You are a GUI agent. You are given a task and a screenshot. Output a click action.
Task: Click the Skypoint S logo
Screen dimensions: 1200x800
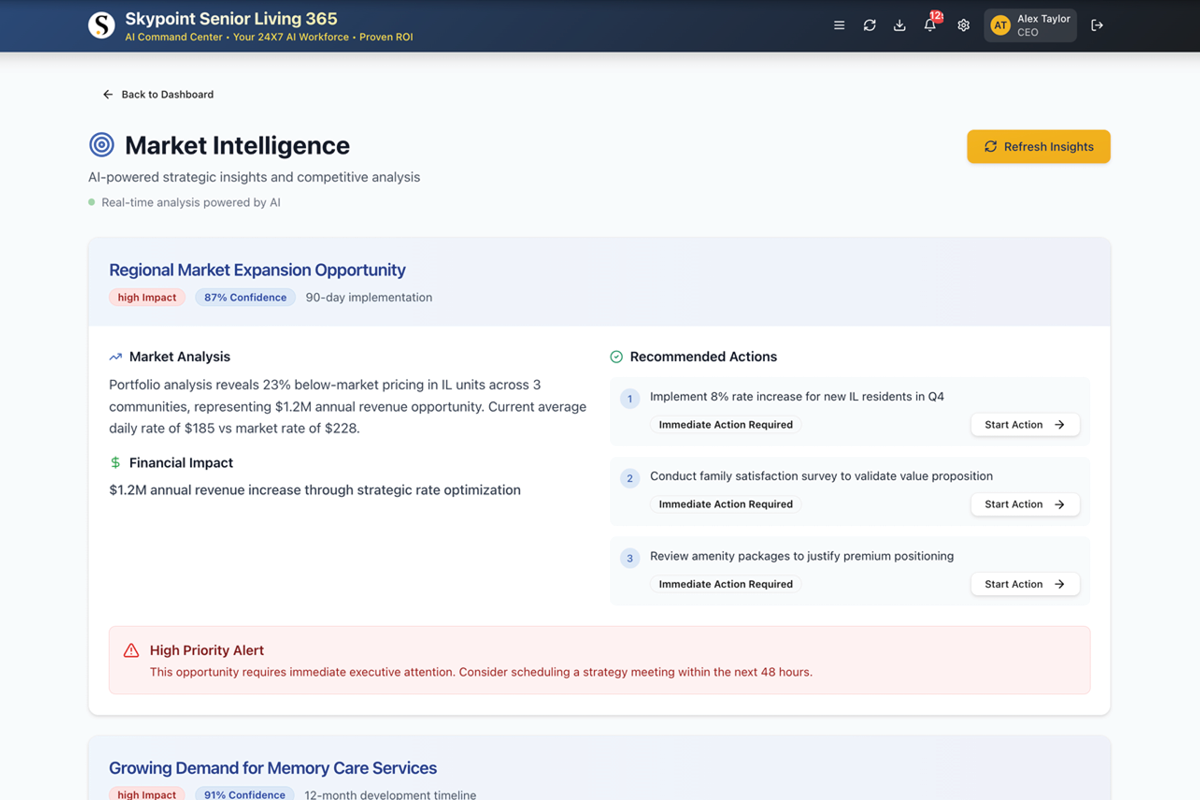click(101, 26)
